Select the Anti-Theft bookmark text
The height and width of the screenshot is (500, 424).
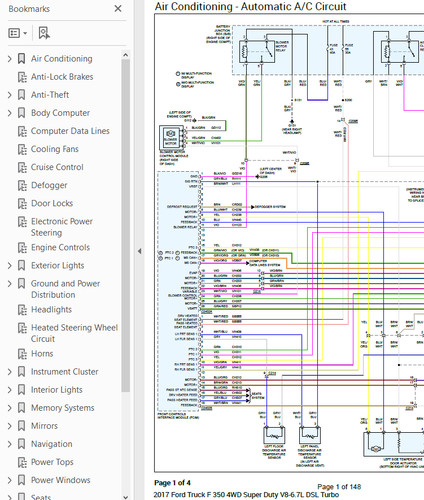(x=50, y=95)
